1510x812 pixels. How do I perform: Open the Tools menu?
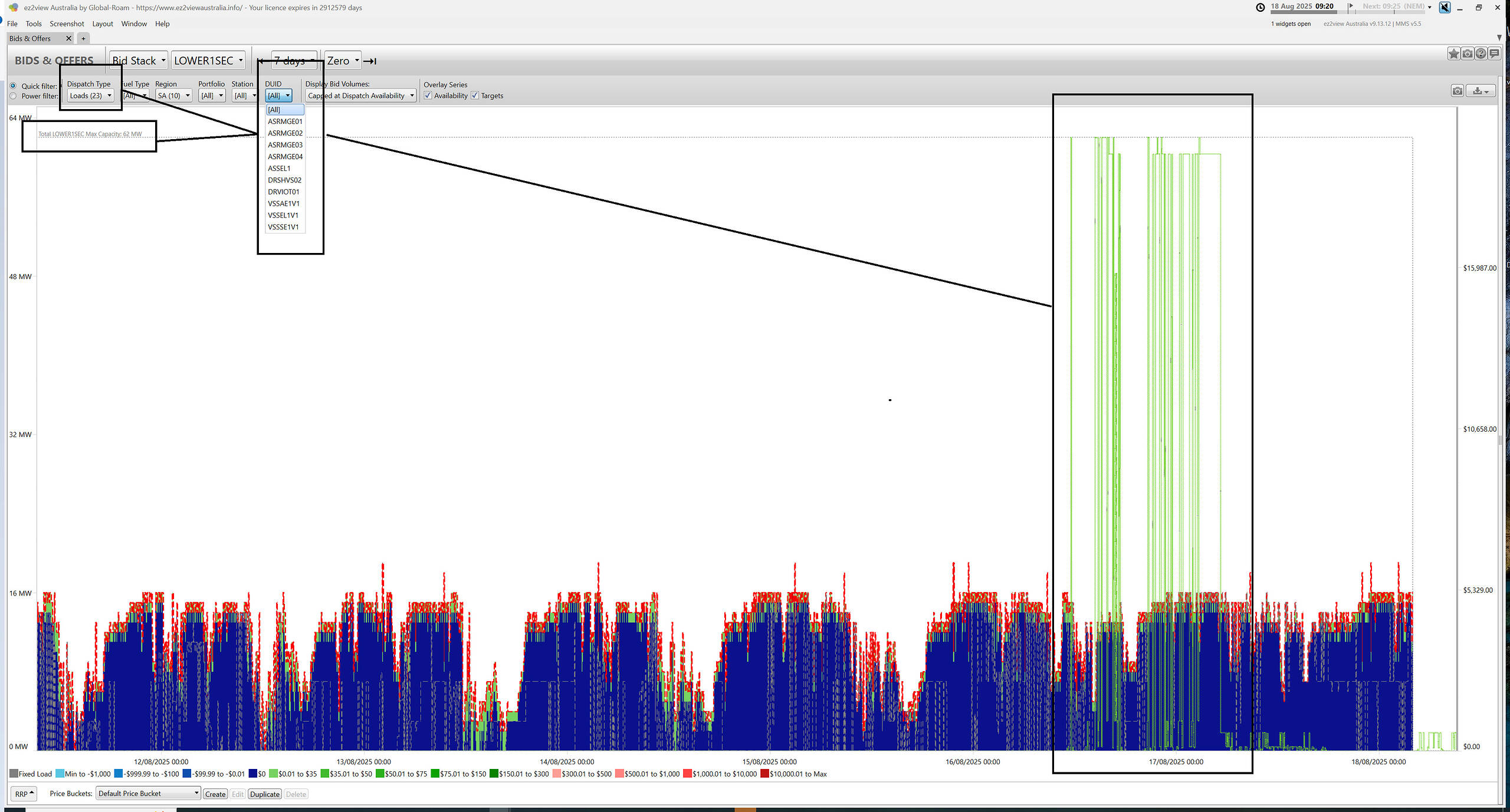pos(34,24)
